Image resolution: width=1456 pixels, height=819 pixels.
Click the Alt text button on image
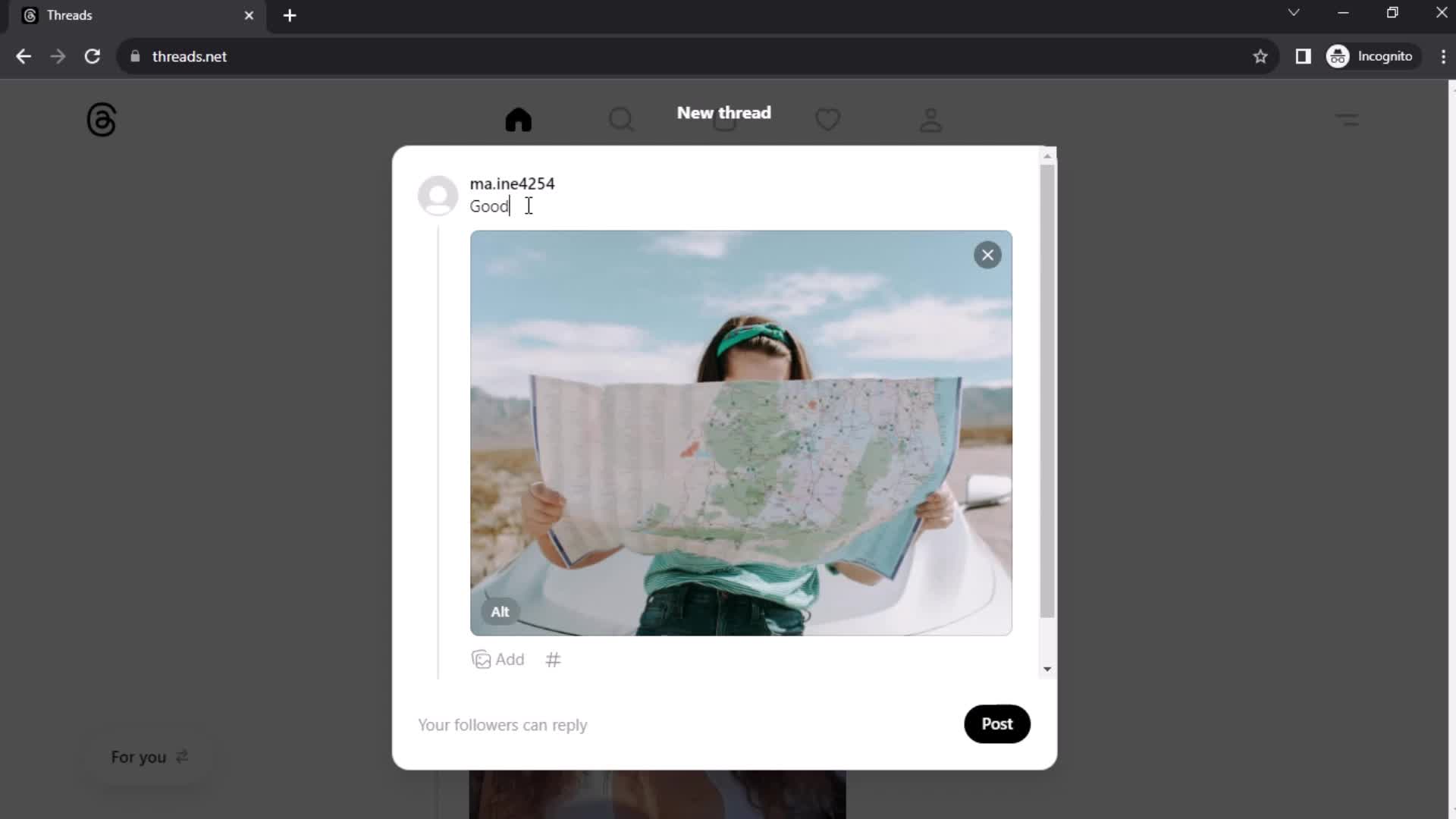(x=500, y=612)
